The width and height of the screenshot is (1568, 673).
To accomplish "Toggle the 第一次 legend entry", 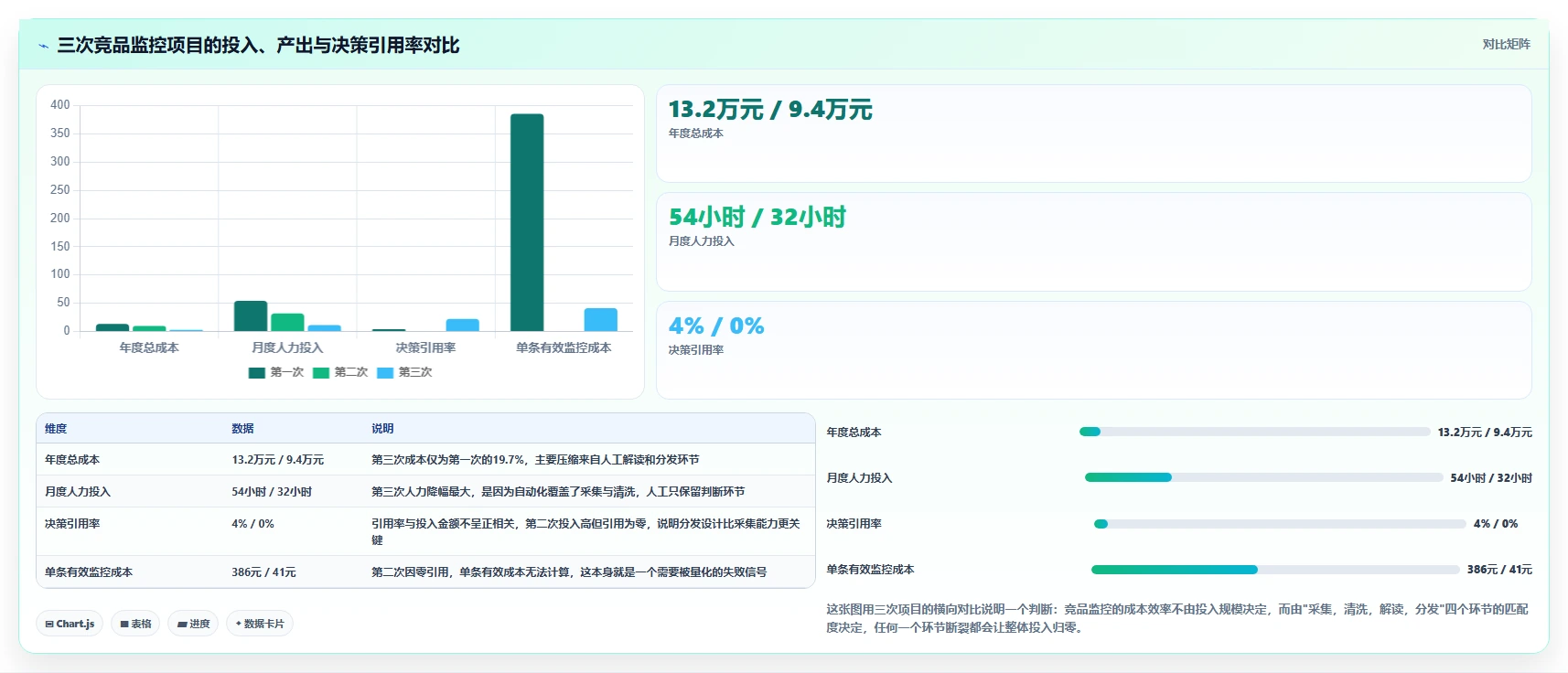I will coord(276,372).
